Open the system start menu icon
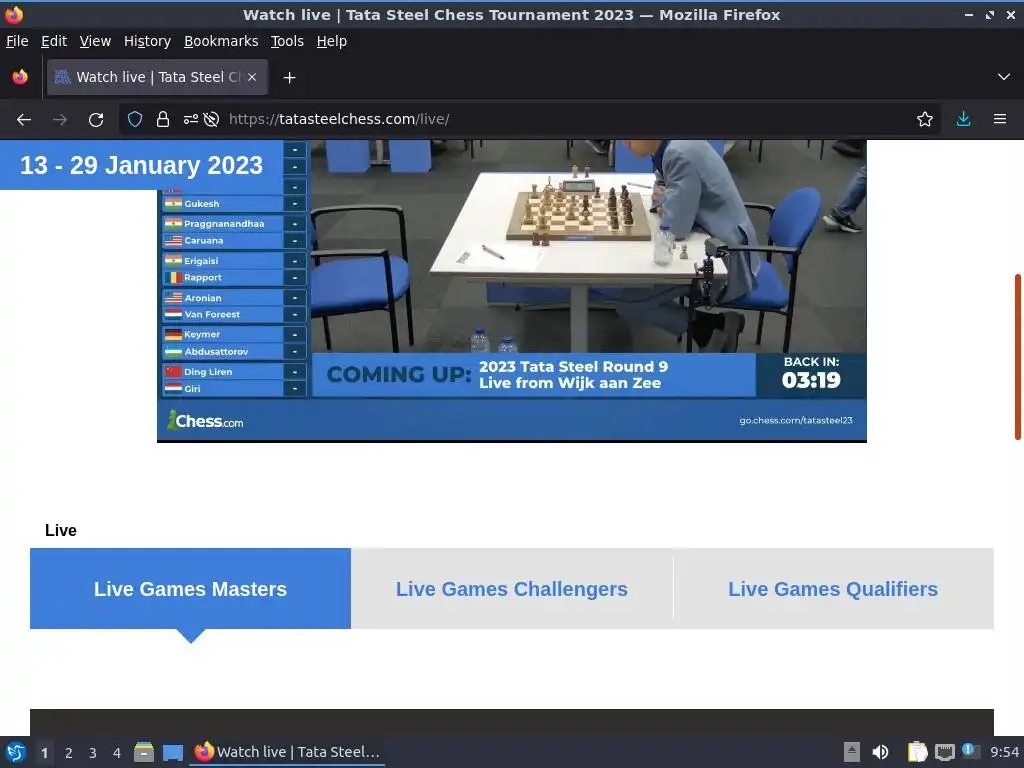This screenshot has width=1024, height=768. click(x=16, y=752)
